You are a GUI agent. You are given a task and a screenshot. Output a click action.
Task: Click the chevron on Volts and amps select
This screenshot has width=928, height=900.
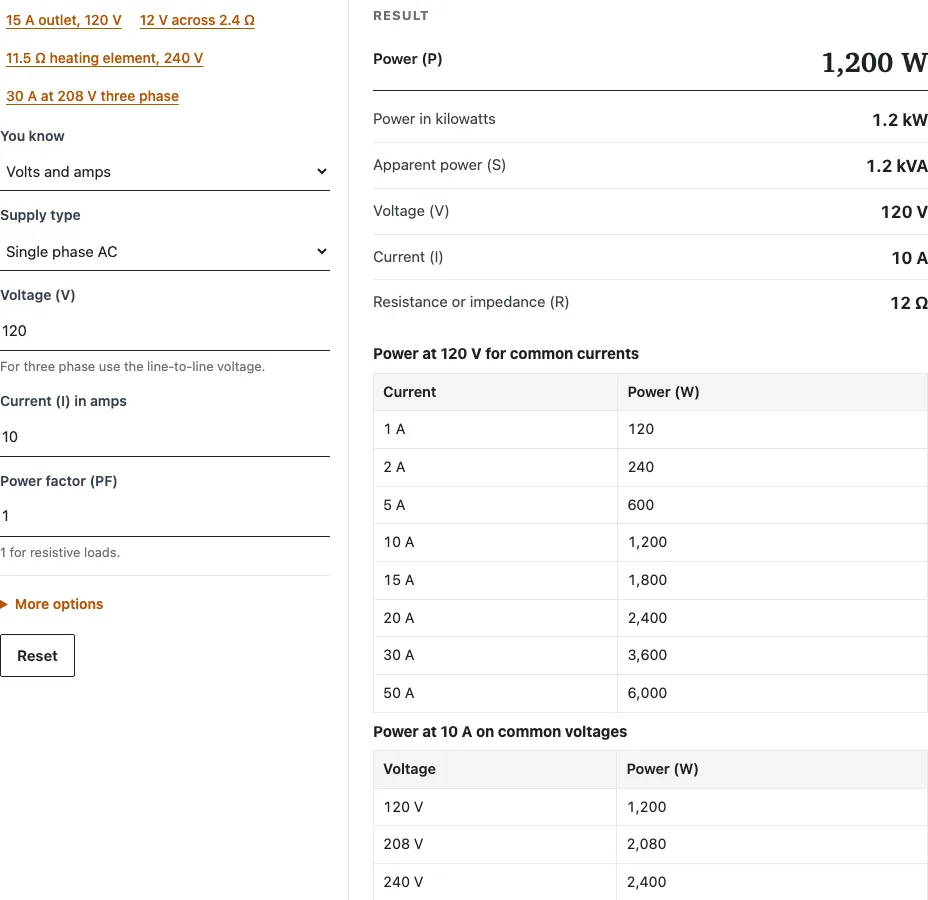321,172
